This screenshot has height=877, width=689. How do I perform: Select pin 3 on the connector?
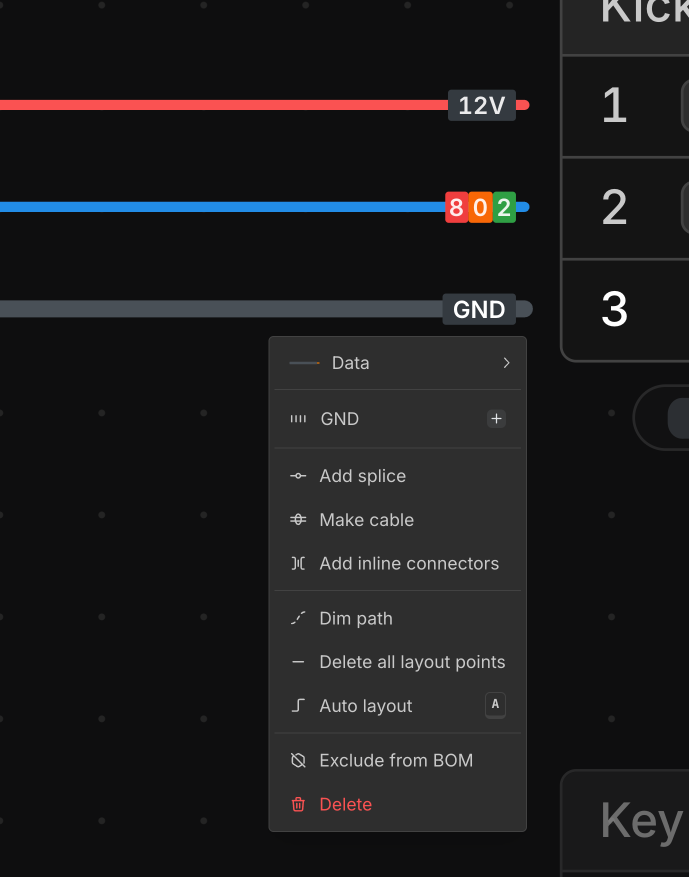(x=615, y=310)
